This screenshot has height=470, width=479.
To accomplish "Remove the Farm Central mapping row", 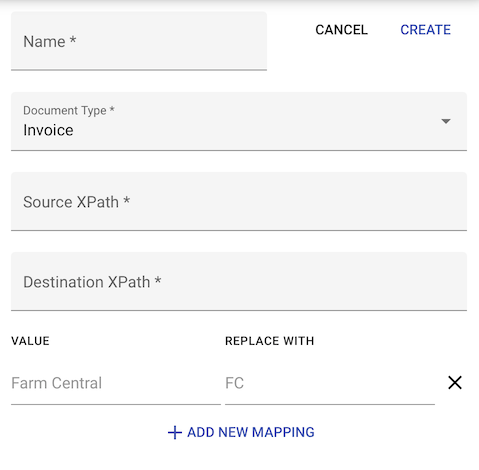I will pos(455,383).
